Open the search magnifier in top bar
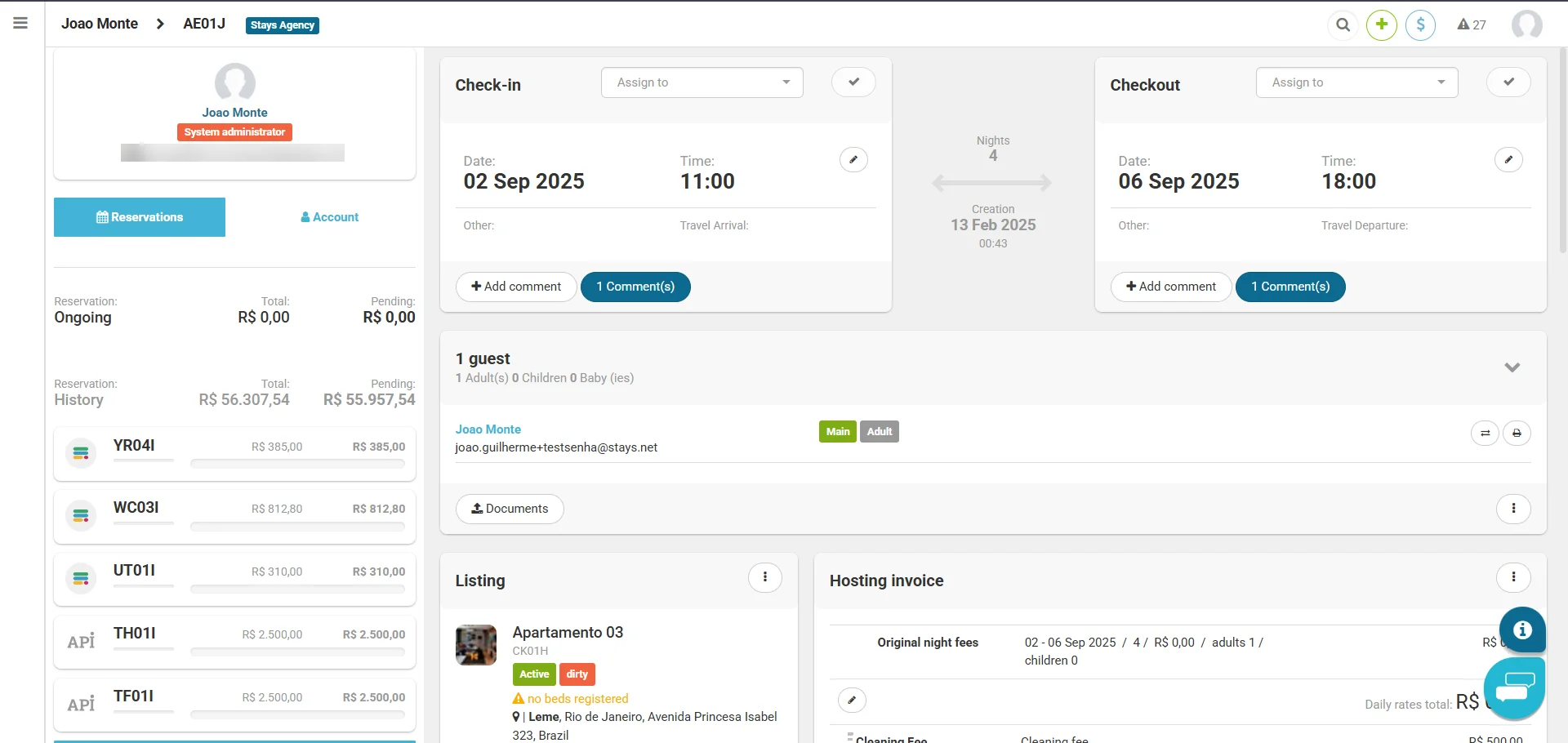The height and width of the screenshot is (743, 1568). [x=1343, y=24]
